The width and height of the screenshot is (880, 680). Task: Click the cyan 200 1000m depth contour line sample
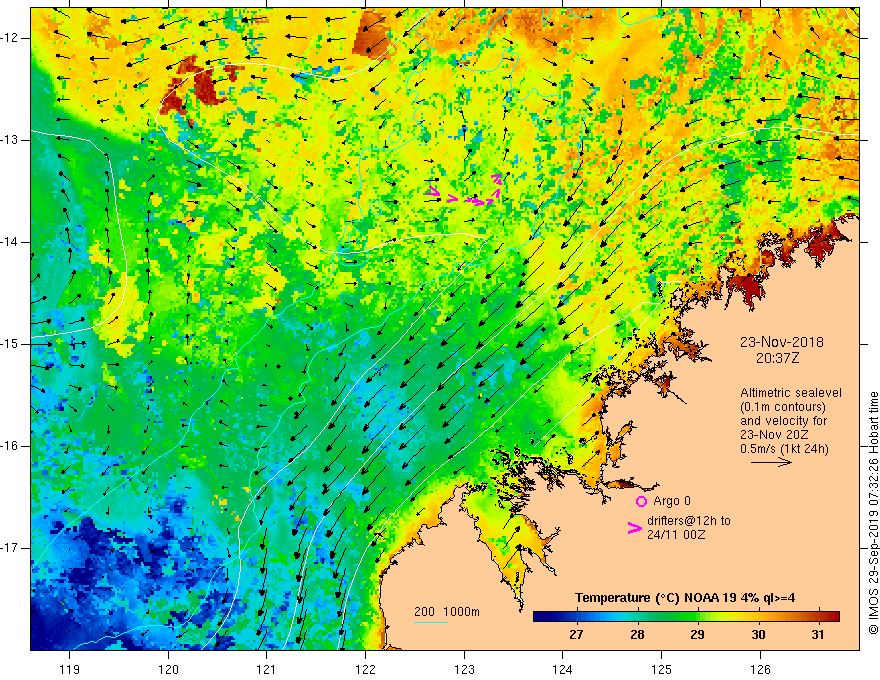[x=431, y=622]
